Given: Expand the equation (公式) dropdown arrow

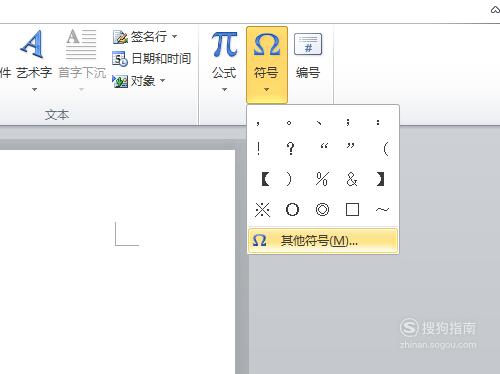Looking at the screenshot, I should [x=224, y=89].
